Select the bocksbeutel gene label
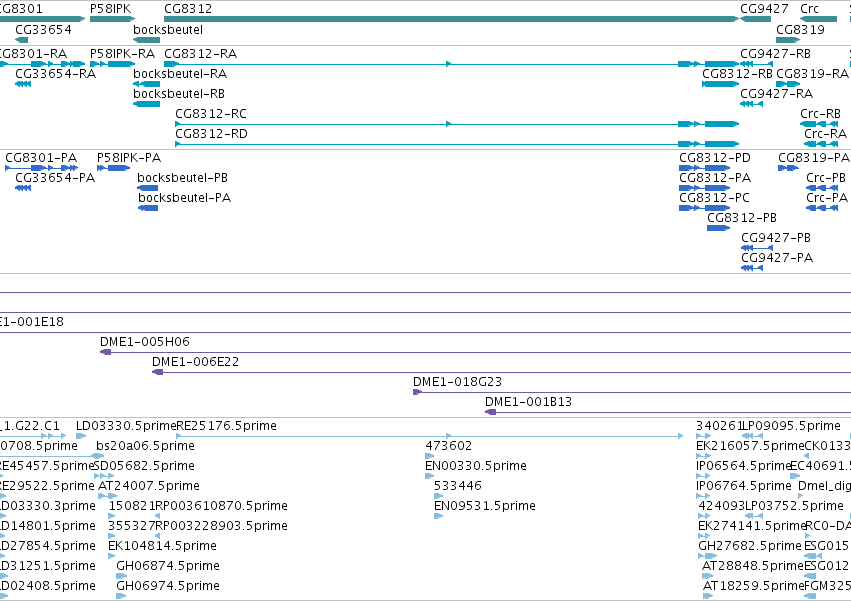The width and height of the screenshot is (851, 601). [x=168, y=29]
